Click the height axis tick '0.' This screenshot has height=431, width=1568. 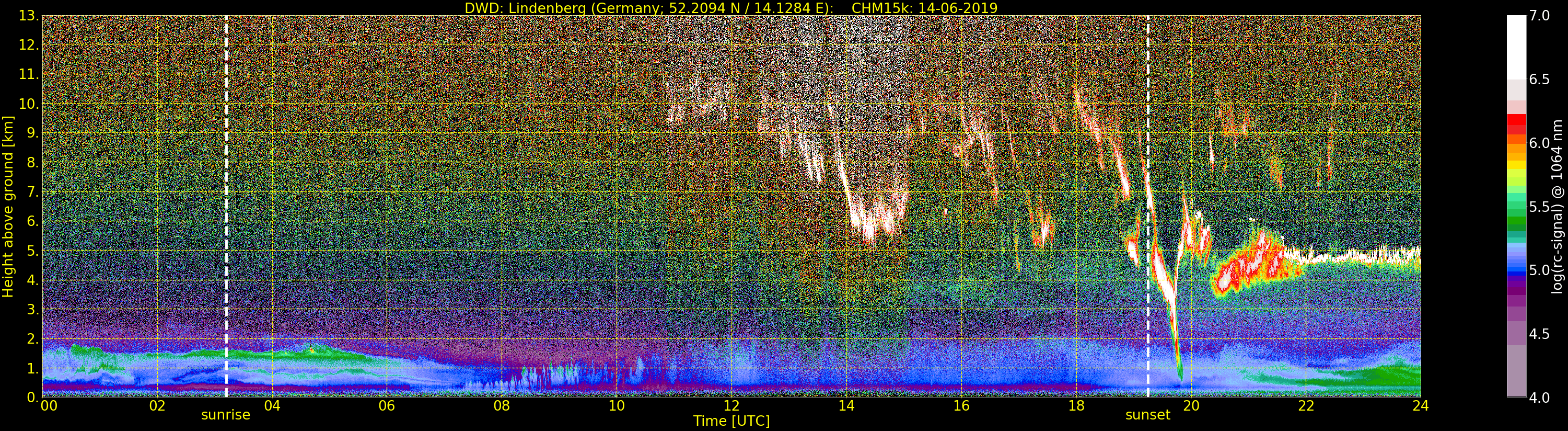[33, 398]
